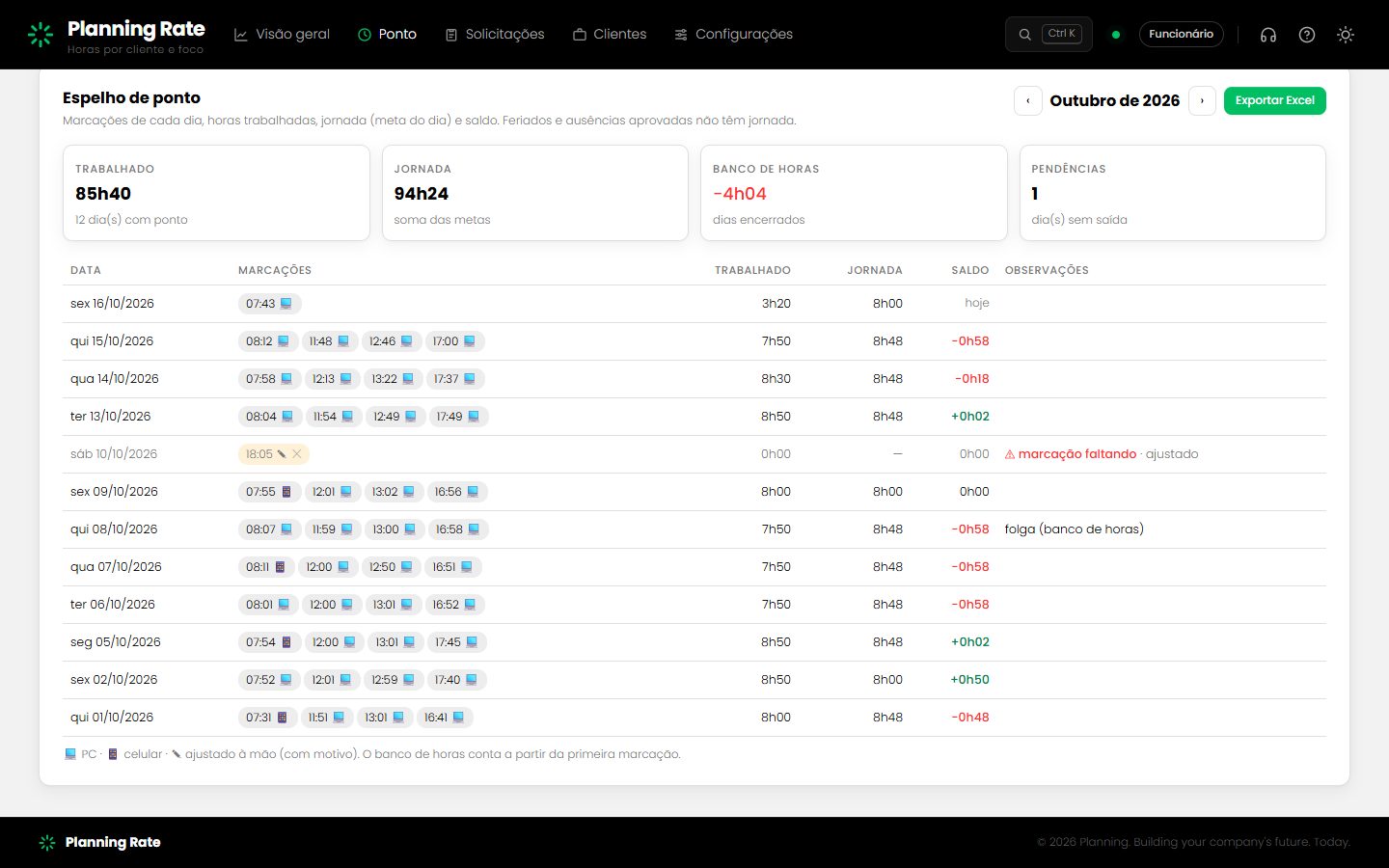This screenshot has width=1389, height=868.
Task: Click the Trabalhado 85h40 summary card
Action: [x=216, y=193]
